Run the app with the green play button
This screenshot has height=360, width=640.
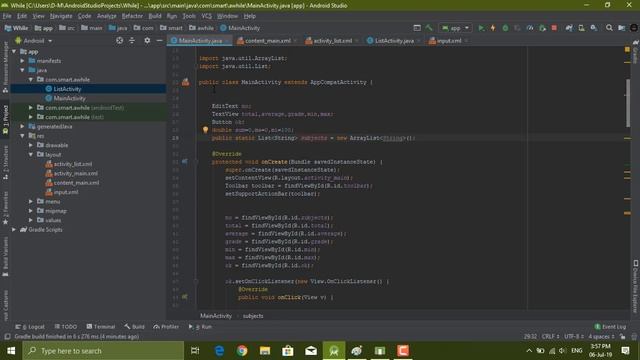[481, 28]
